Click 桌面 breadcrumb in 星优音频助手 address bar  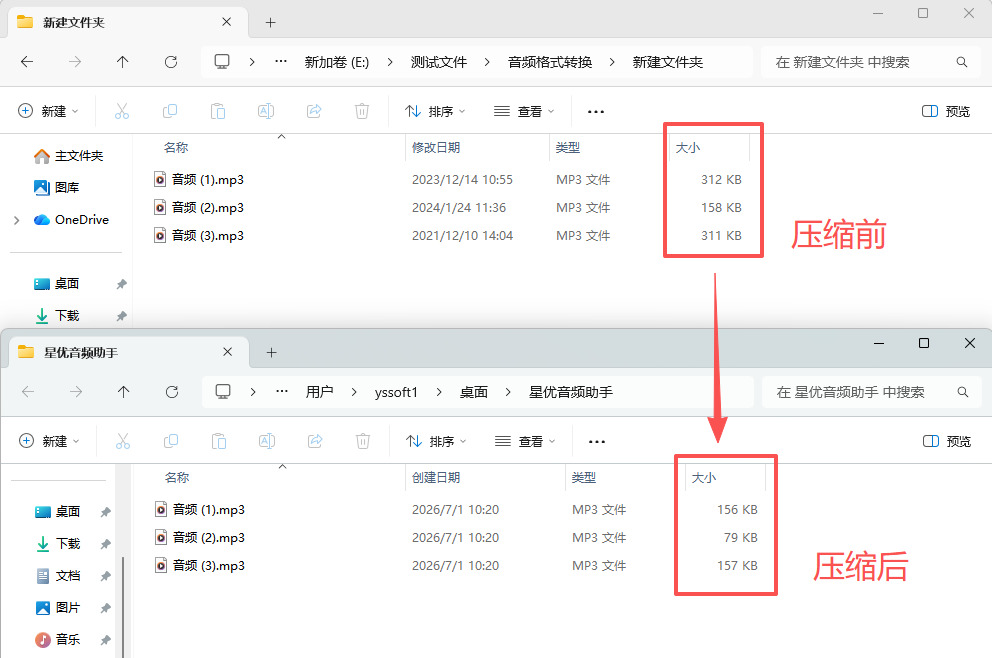pos(474,392)
